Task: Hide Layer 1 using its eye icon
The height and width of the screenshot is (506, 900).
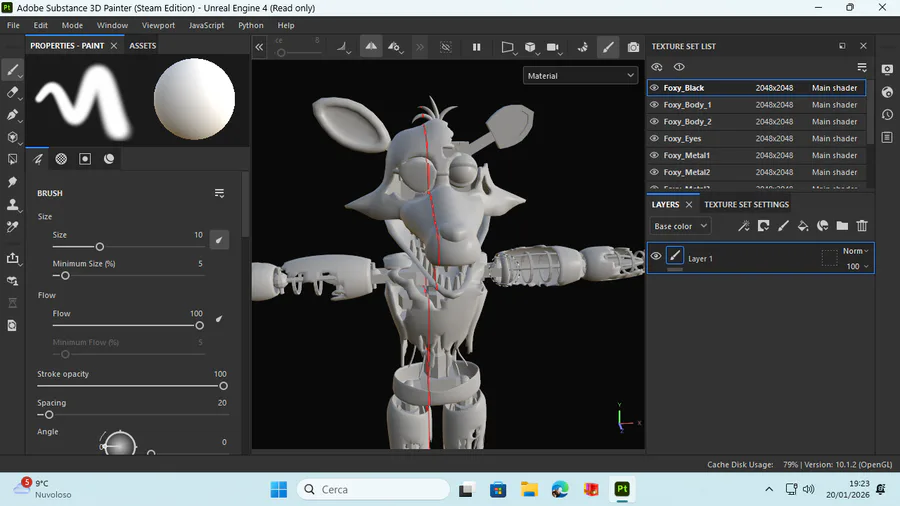Action: coord(656,257)
